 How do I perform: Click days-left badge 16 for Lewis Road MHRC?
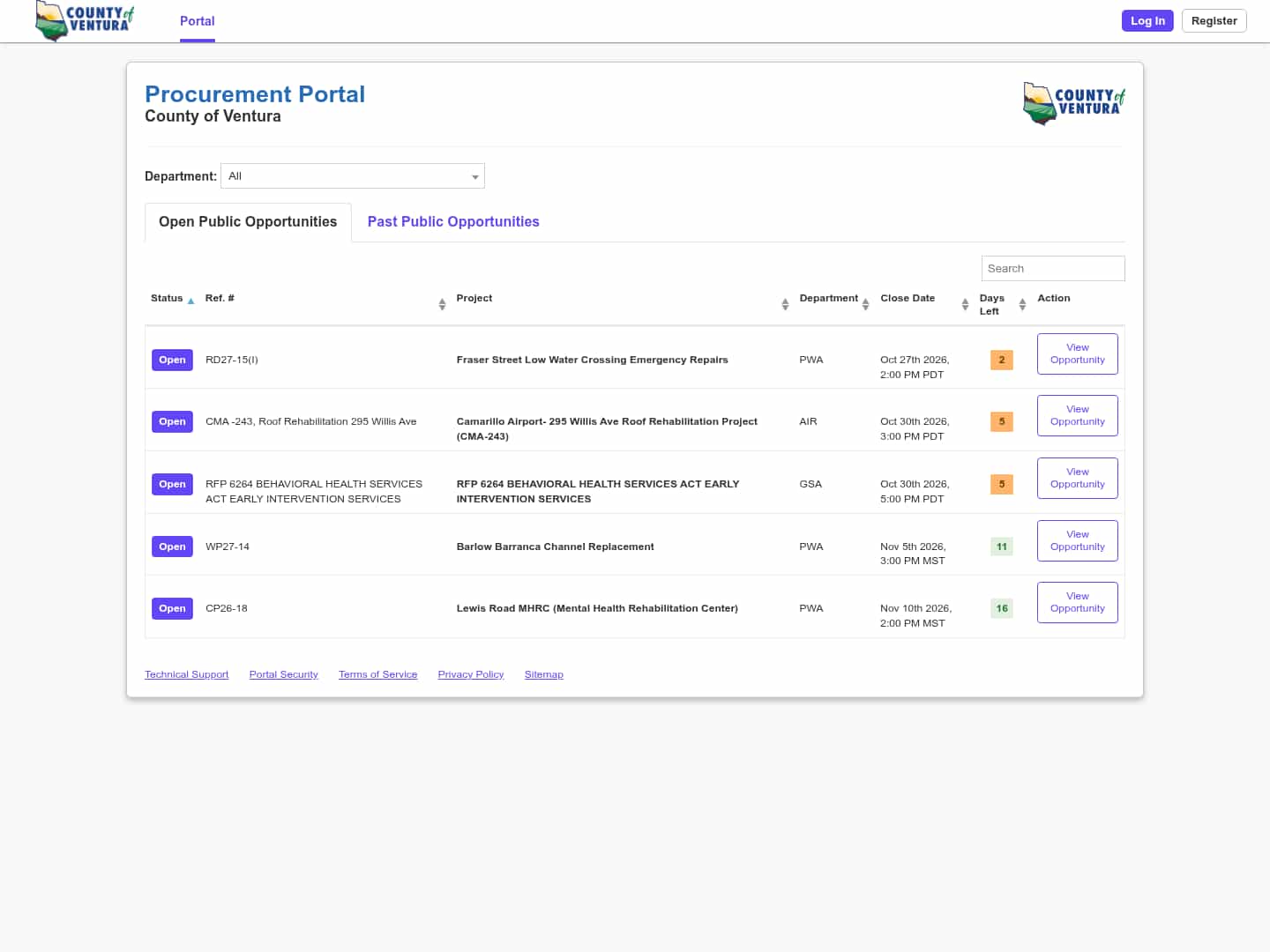1002,608
